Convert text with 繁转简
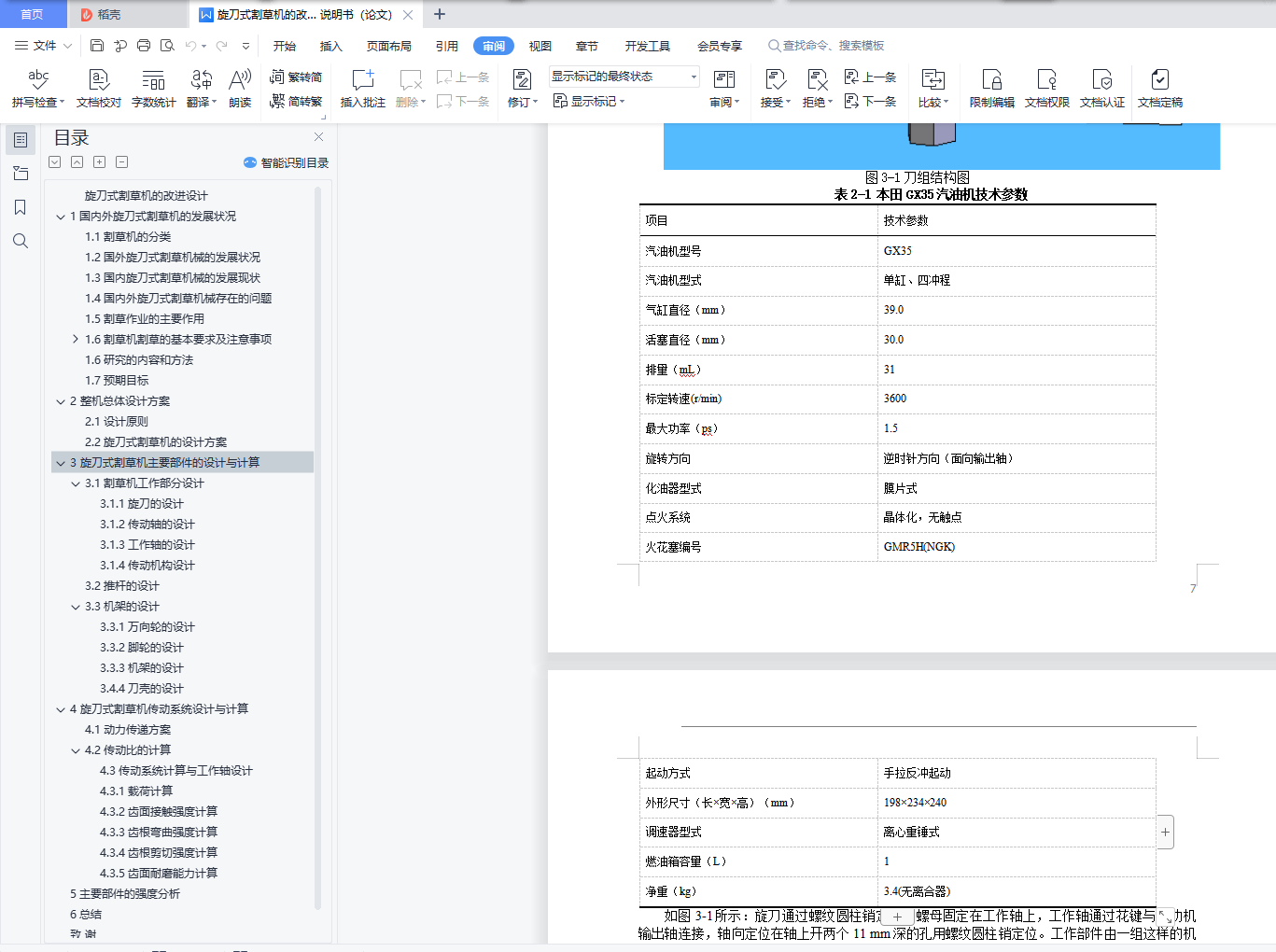The image size is (1276, 952). point(296,77)
